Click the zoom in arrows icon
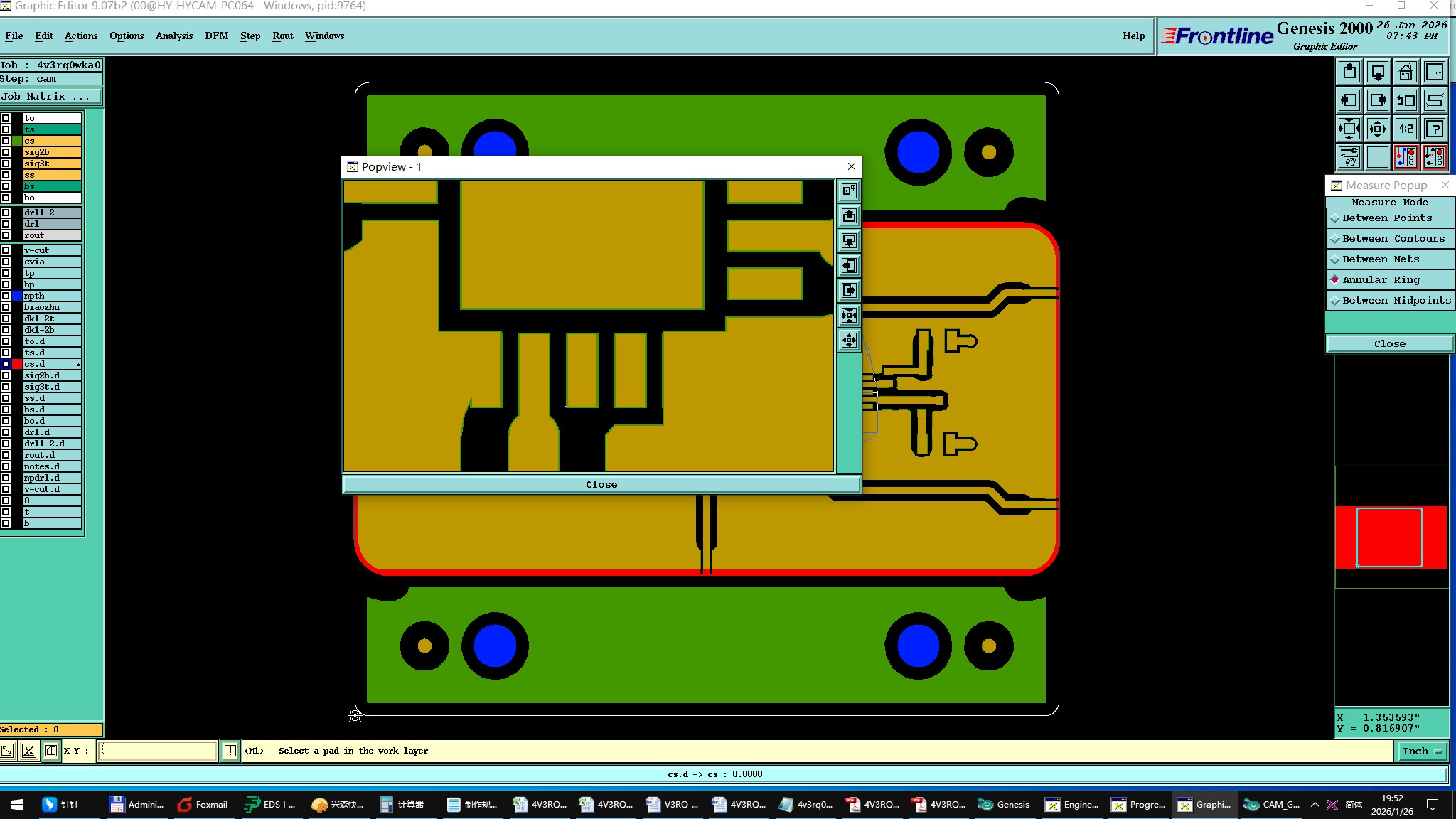 pyautogui.click(x=1349, y=129)
